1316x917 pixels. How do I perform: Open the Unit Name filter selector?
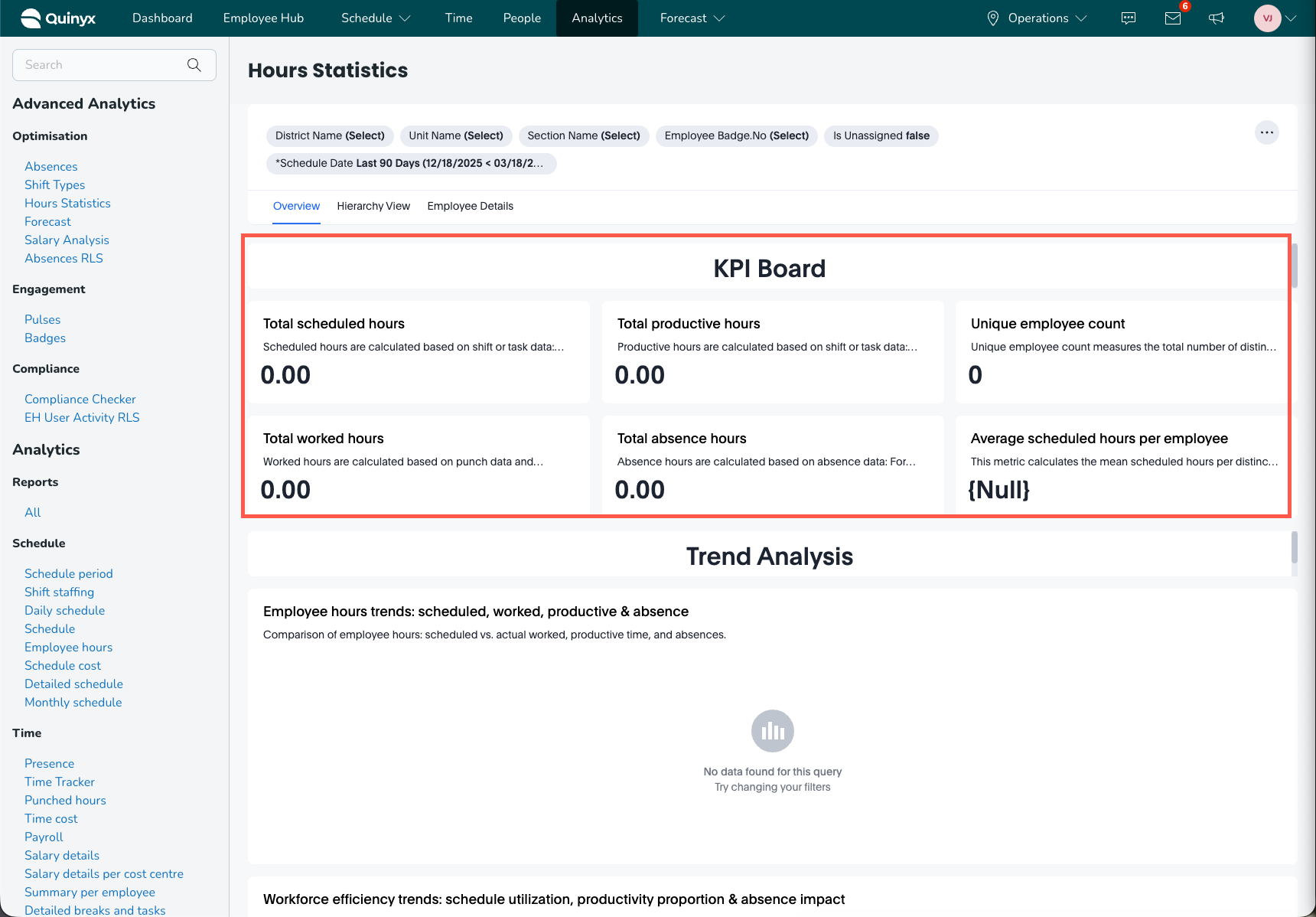point(456,135)
